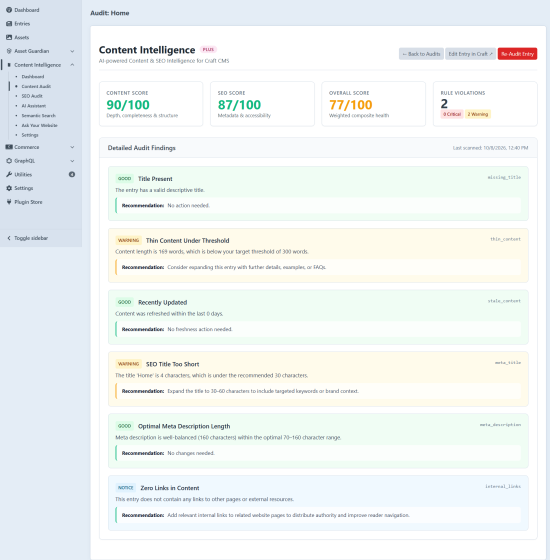Screen dimensions: 550x560
Task: Open the Semantic Search submenu item
Action: point(38,115)
